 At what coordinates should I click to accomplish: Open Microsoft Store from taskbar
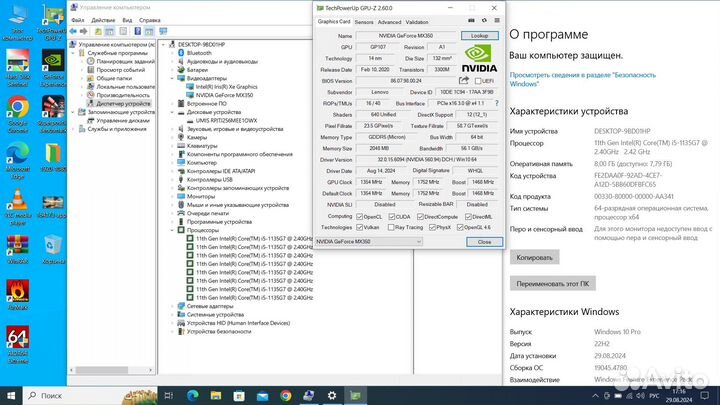(x=239, y=395)
